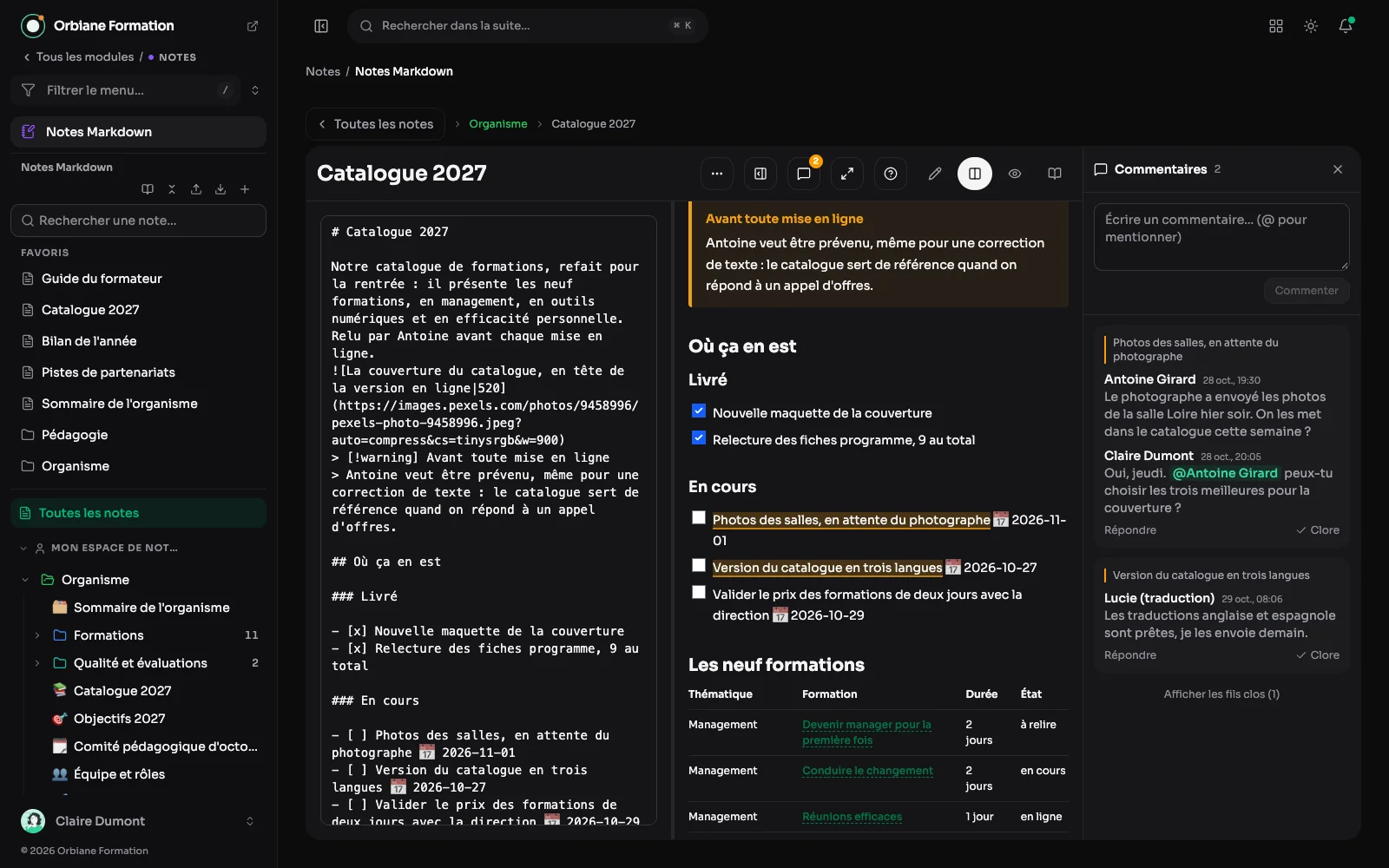Select the split view columns icon
The height and width of the screenshot is (868, 1389).
pos(975,174)
